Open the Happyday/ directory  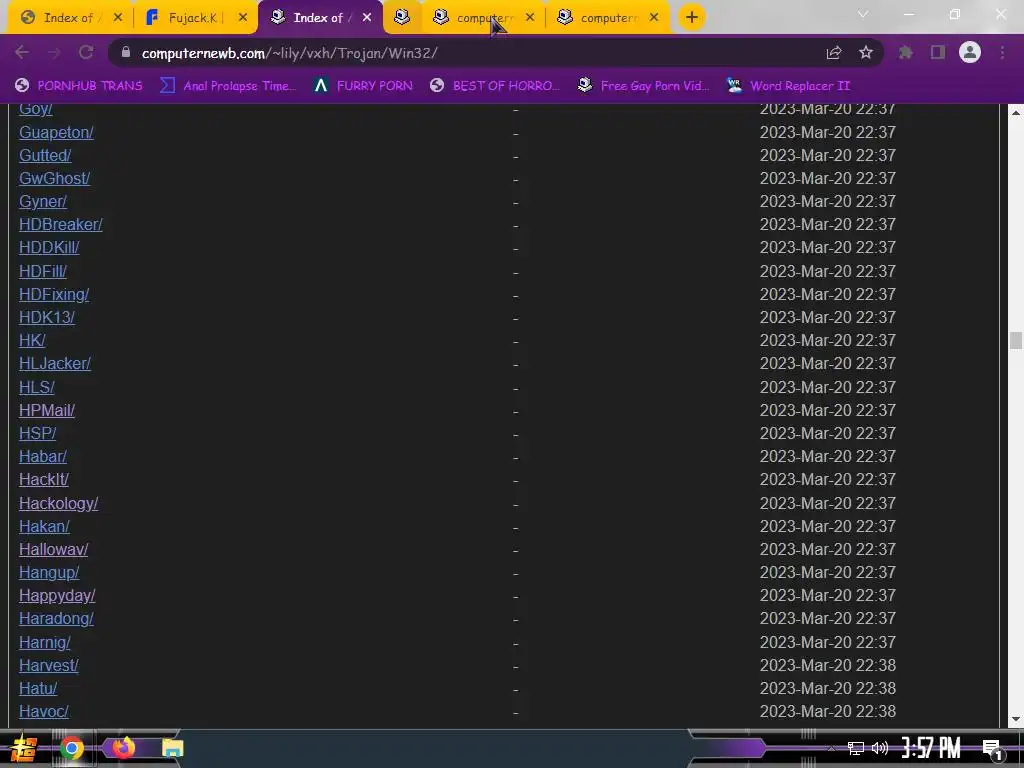click(x=57, y=596)
